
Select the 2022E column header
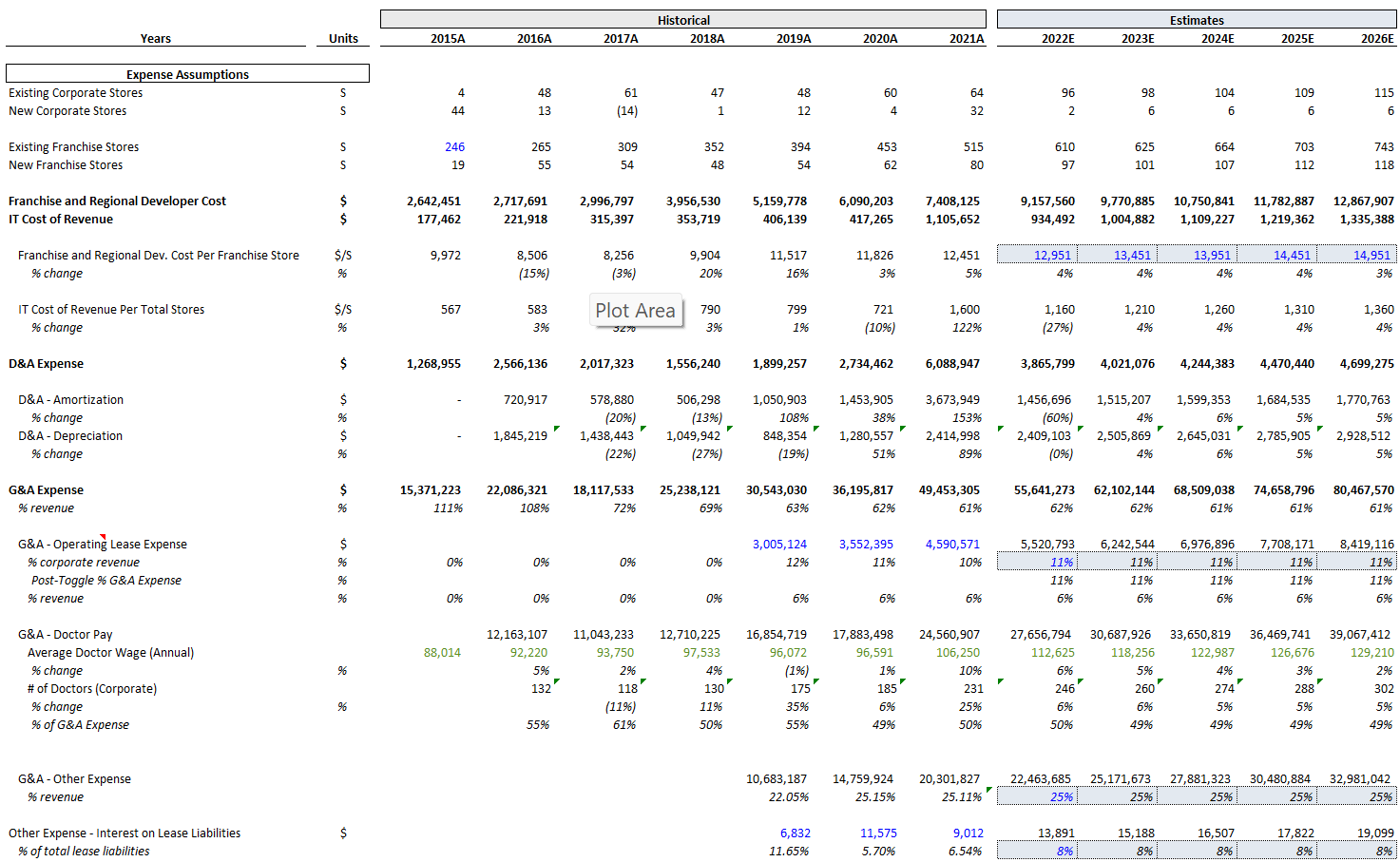tap(1058, 38)
